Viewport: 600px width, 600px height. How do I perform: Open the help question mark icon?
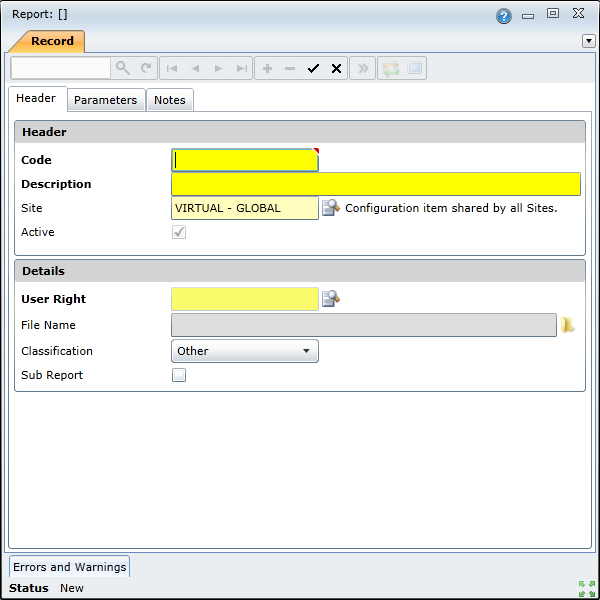pyautogui.click(x=503, y=16)
